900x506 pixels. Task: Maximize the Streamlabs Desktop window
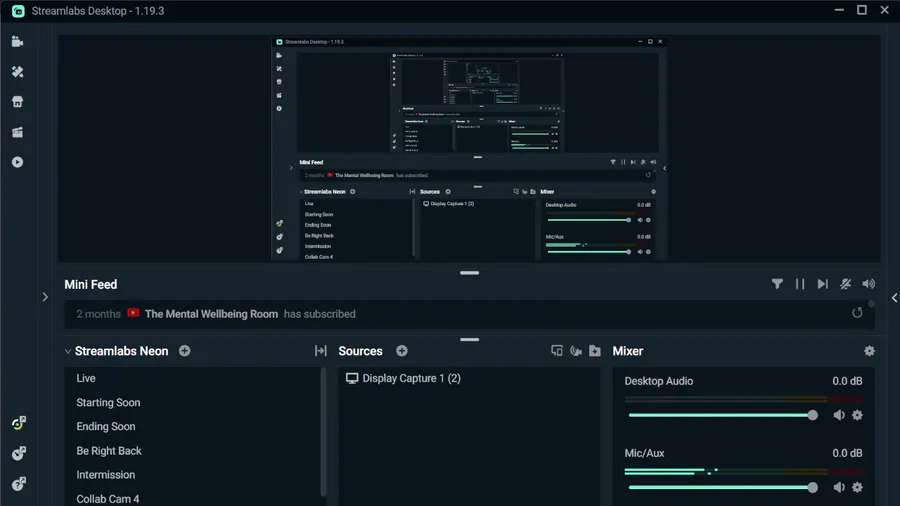[x=862, y=10]
